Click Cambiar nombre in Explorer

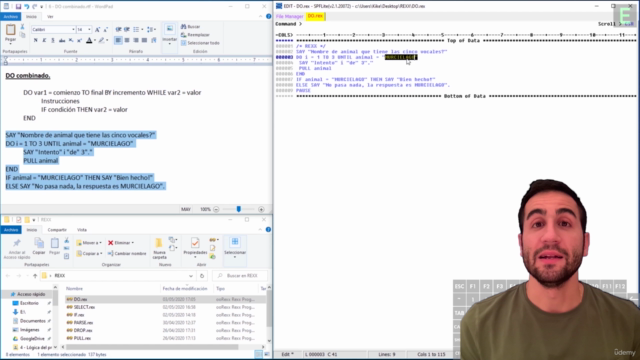[127, 253]
